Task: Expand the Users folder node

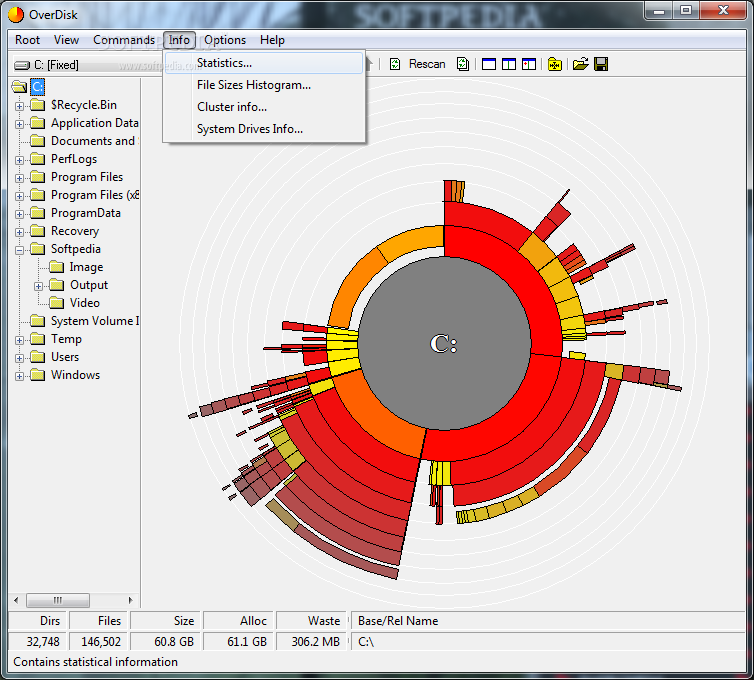Action: click(x=20, y=357)
